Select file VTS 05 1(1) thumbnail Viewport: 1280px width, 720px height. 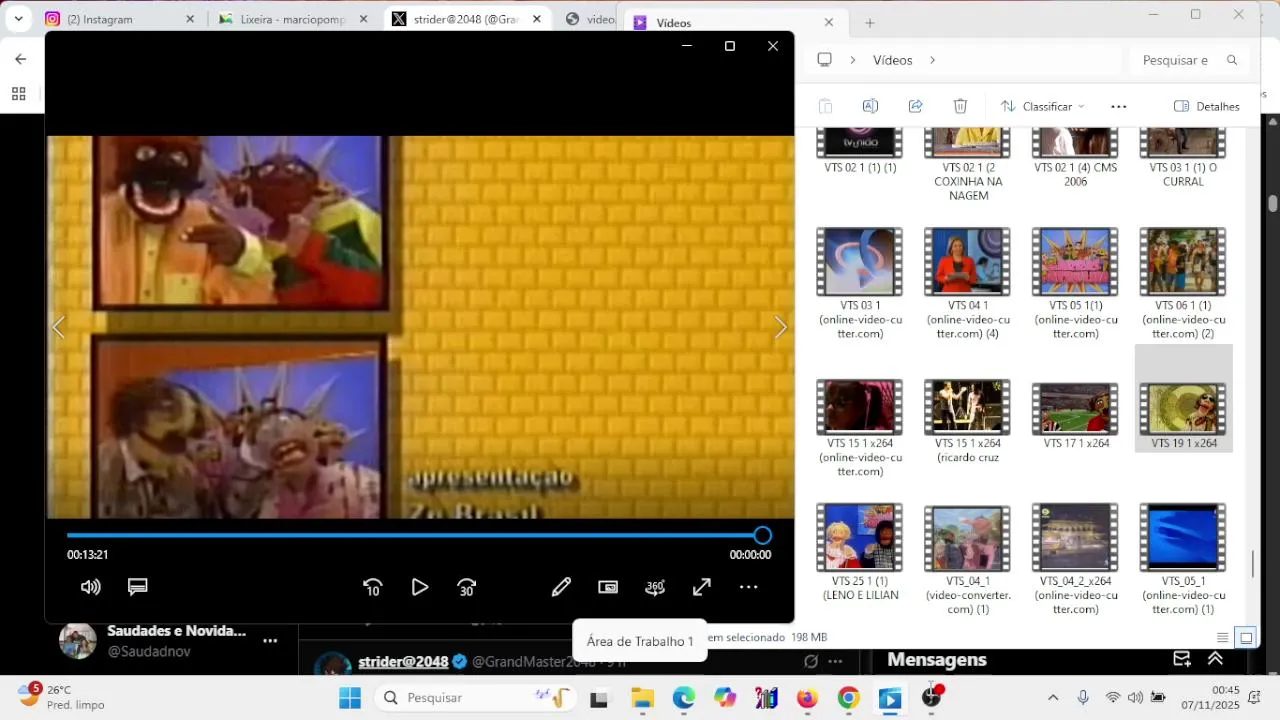[x=1075, y=261]
